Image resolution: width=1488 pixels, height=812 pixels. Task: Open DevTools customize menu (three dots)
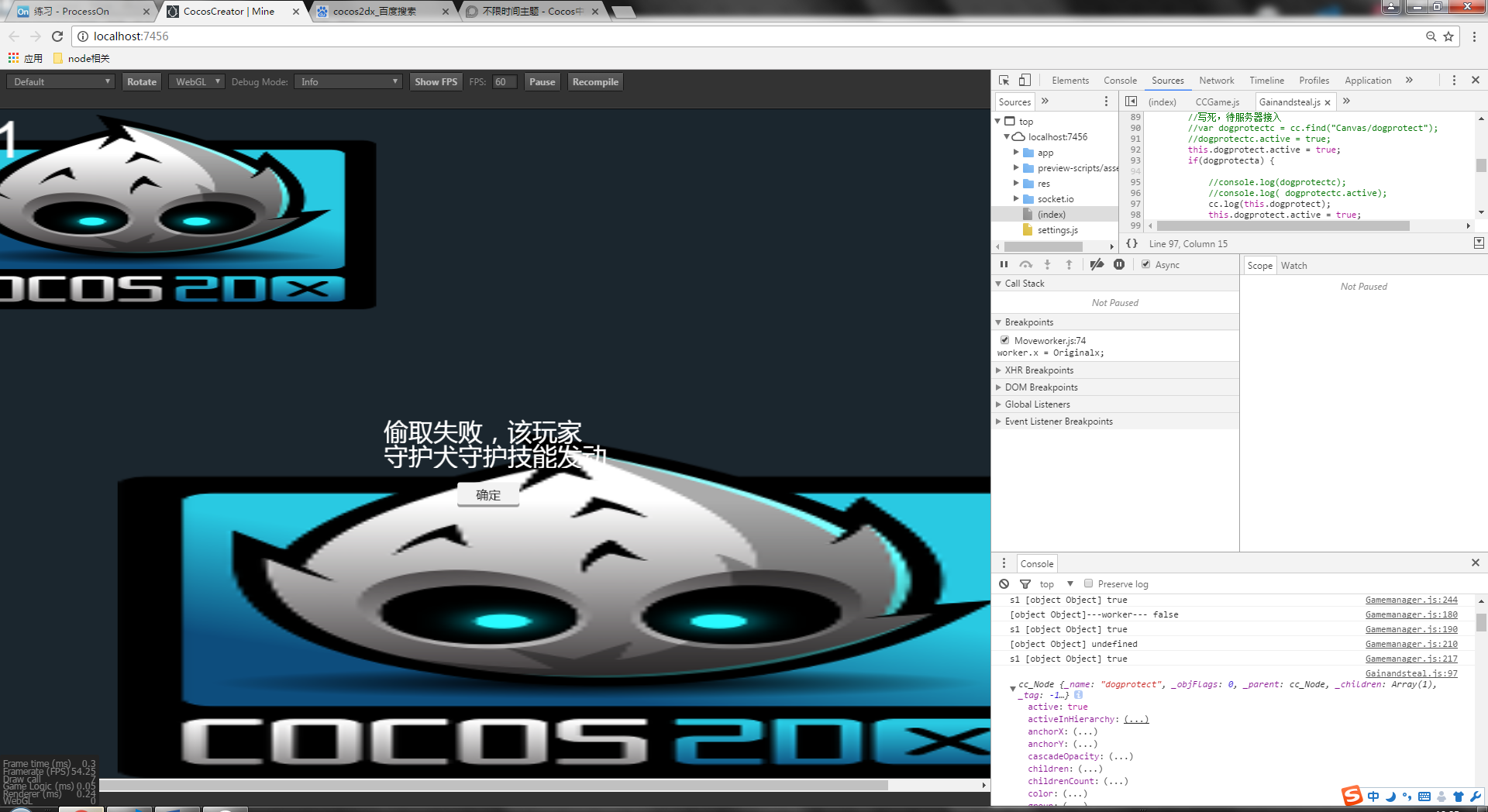click(1454, 81)
